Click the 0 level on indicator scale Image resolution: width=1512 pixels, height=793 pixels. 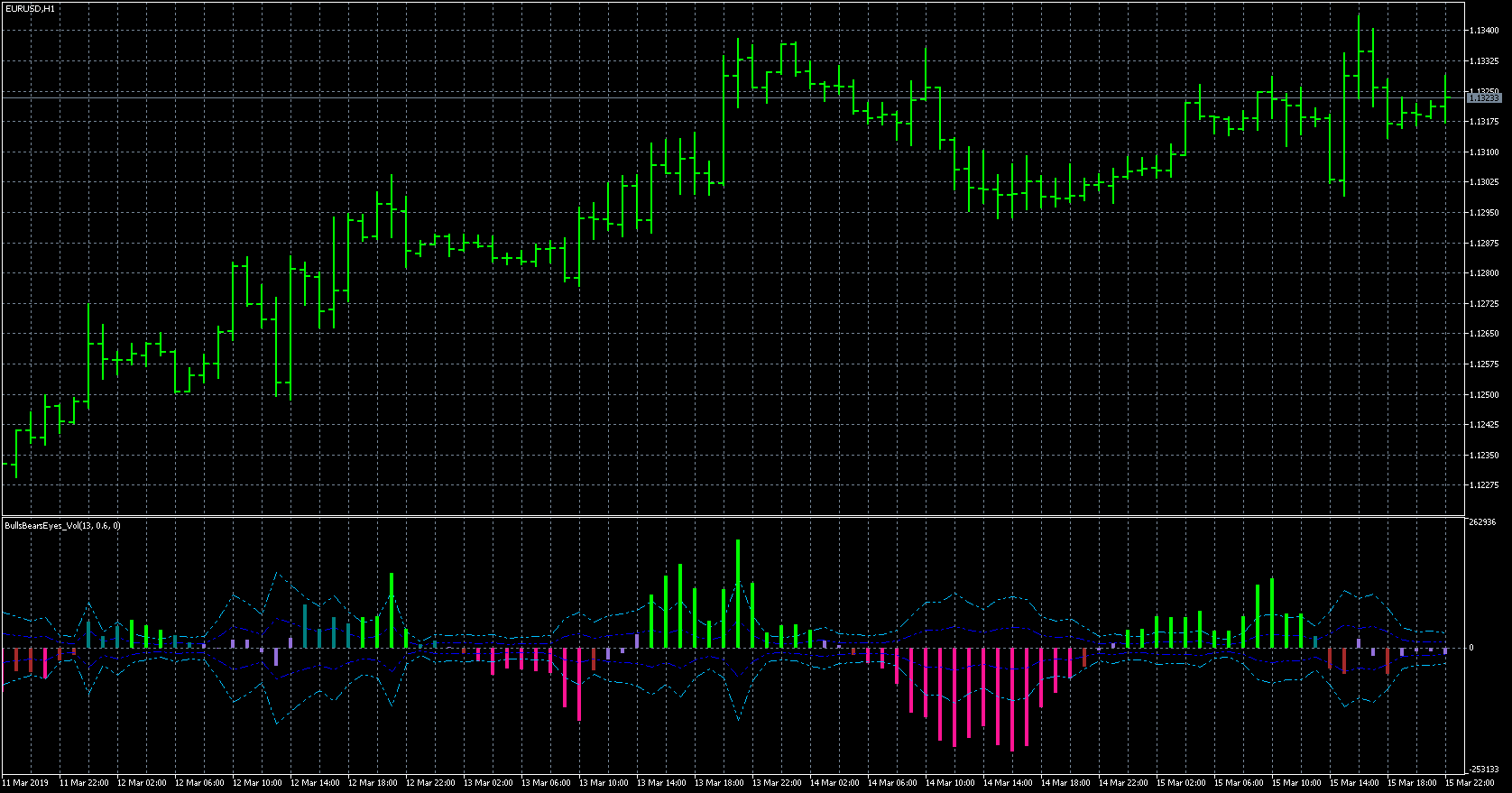click(x=1471, y=648)
